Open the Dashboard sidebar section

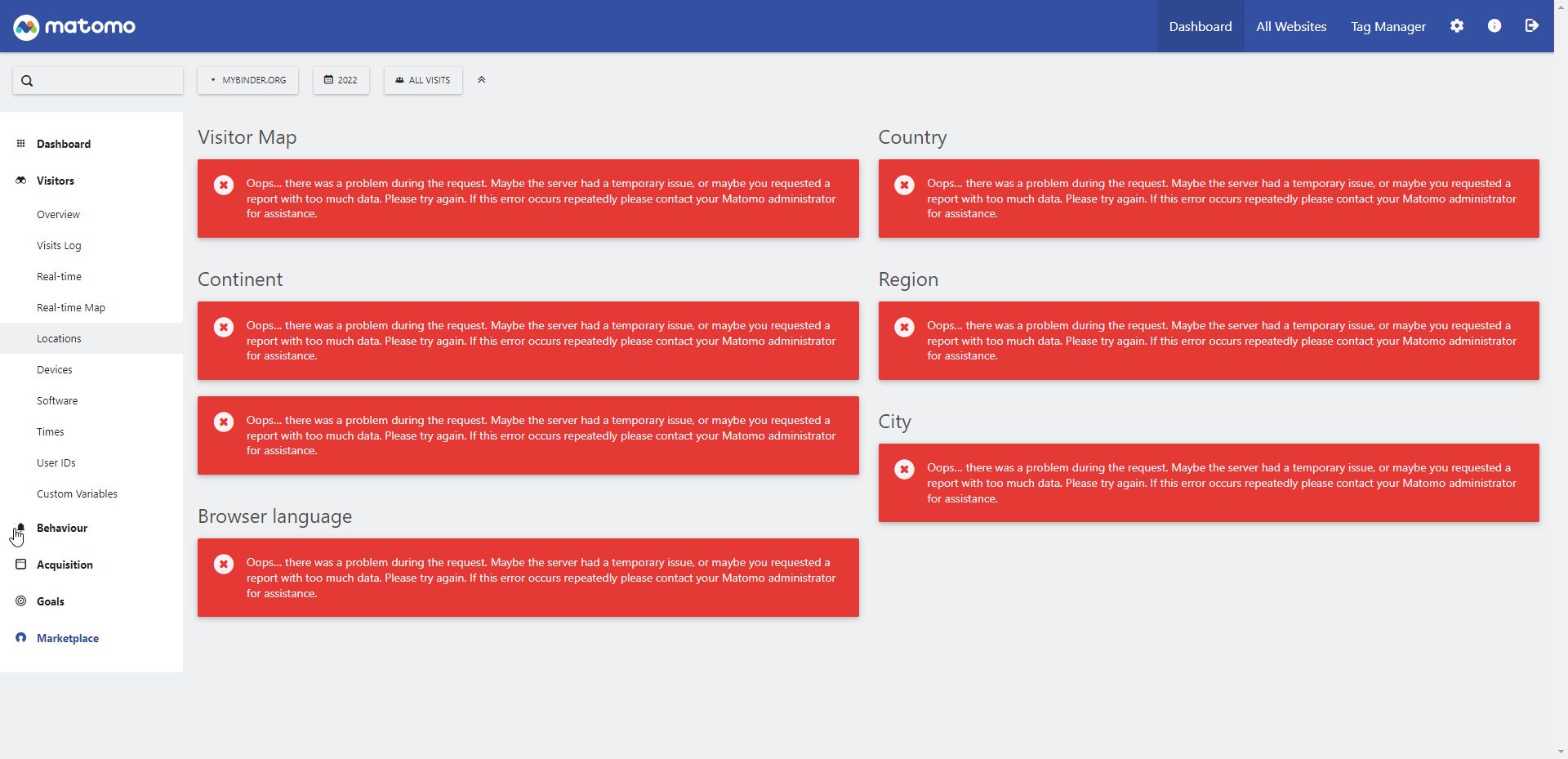click(x=64, y=145)
